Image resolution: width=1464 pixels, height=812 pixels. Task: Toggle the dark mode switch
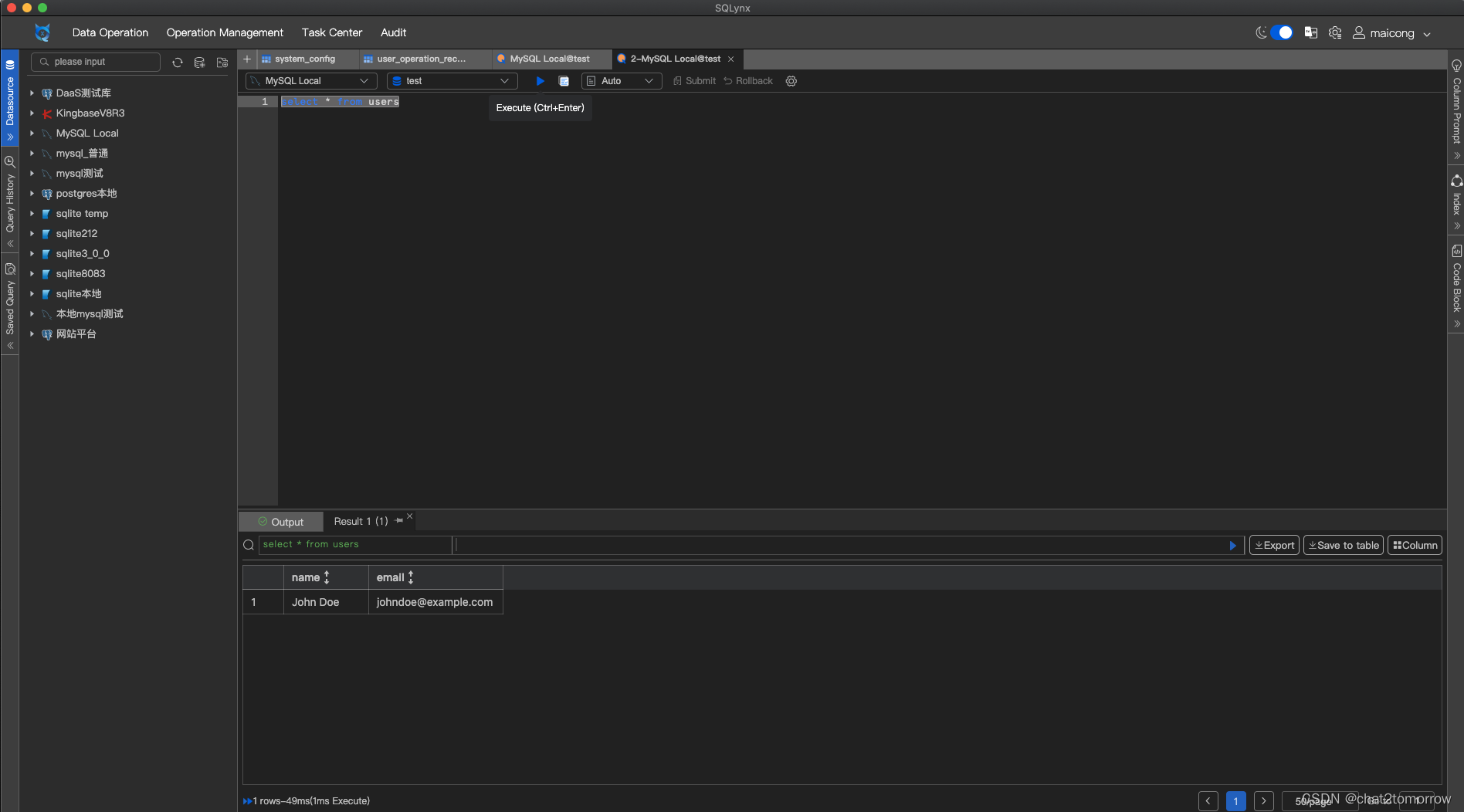click(x=1282, y=33)
